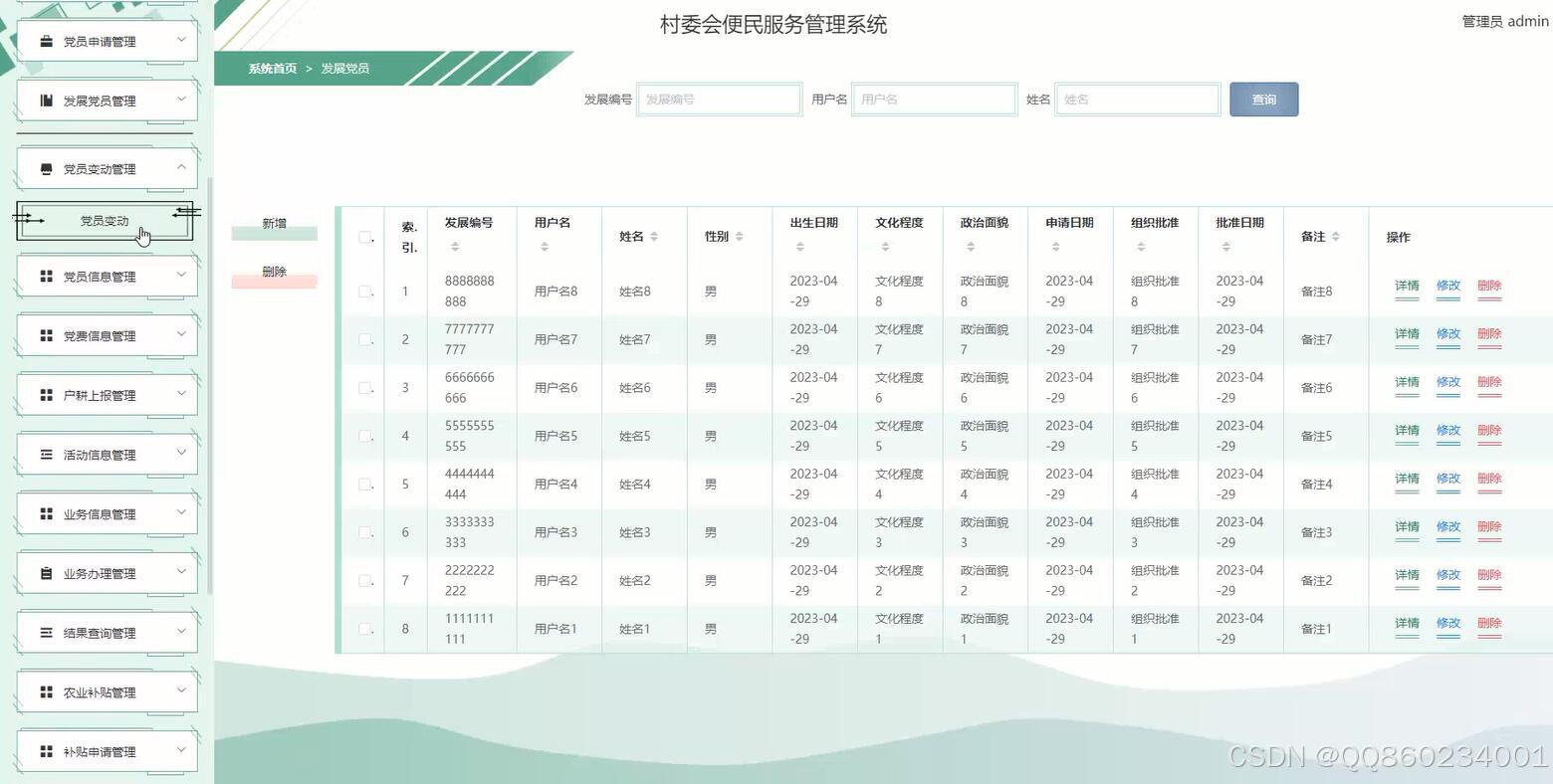Expand the 业务办理管理 menu chevron
This screenshot has width=1553, height=784.
point(181,571)
